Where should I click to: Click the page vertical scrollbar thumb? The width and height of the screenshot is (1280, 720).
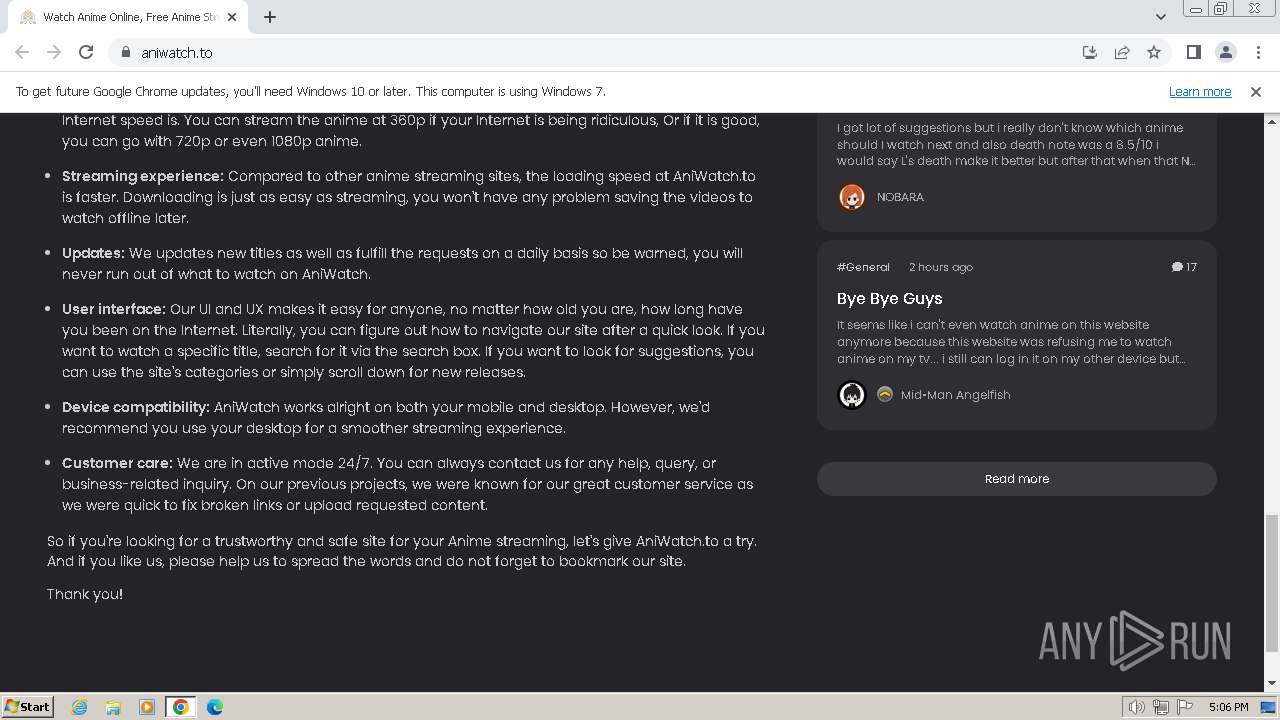coord(1271,583)
